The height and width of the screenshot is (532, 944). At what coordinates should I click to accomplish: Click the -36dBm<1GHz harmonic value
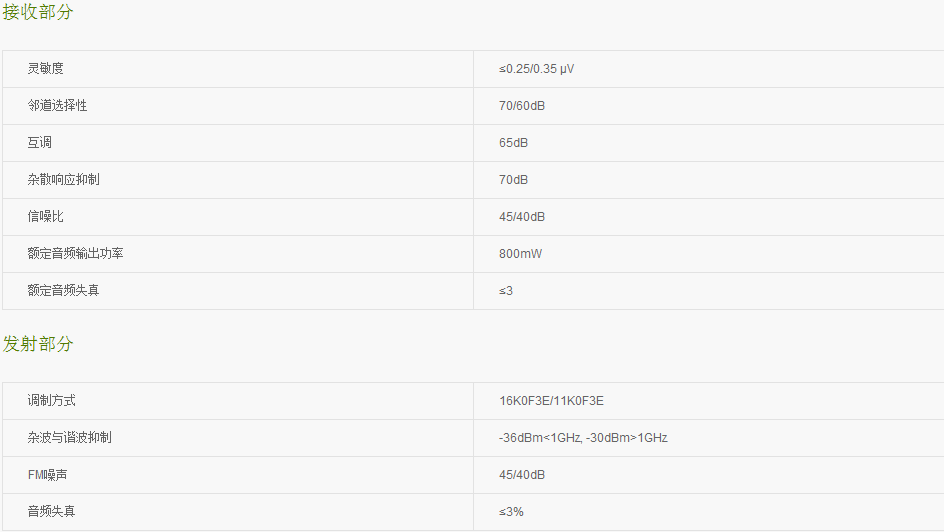(x=539, y=438)
